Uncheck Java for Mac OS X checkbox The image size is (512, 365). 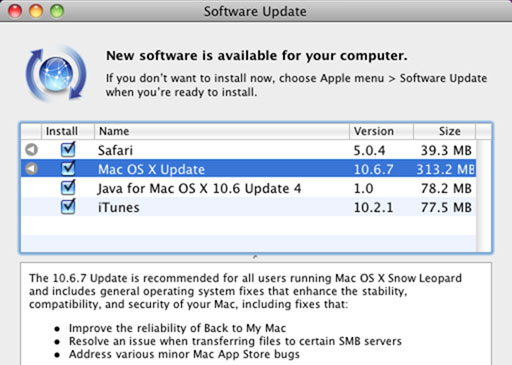[x=68, y=187]
